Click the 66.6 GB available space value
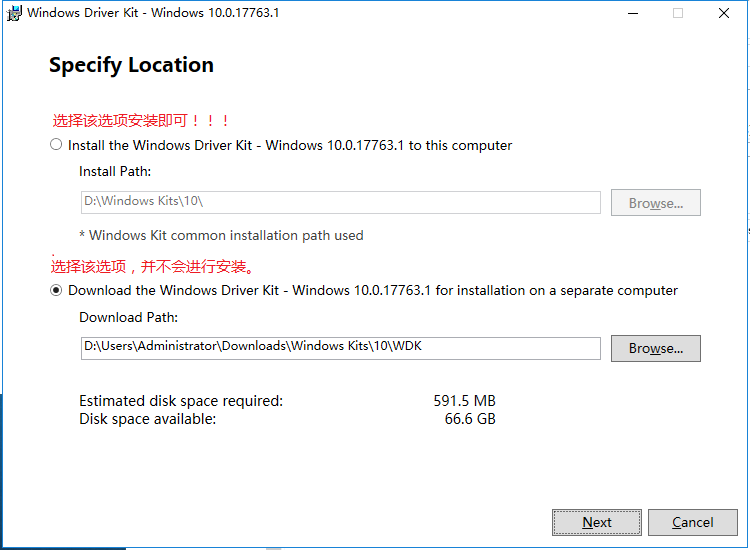Screen dimensions: 750x550 coord(470,419)
